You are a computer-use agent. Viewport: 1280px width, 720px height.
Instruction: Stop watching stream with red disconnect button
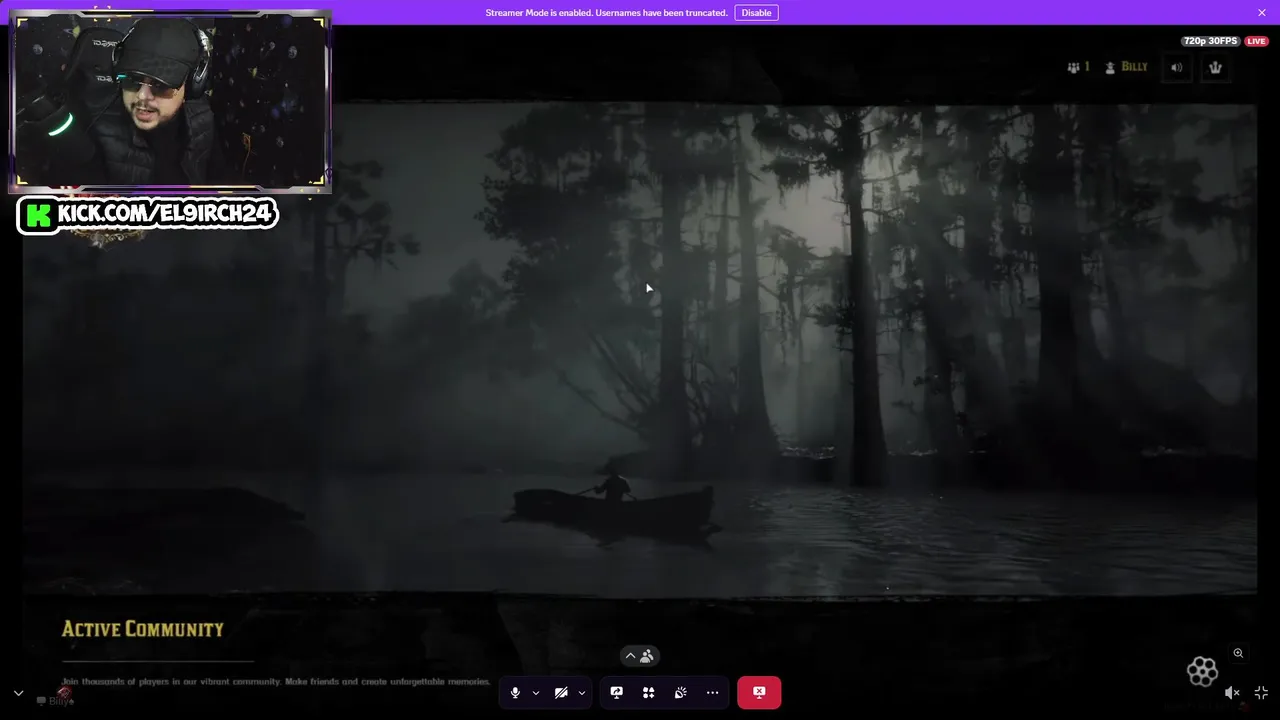point(759,692)
